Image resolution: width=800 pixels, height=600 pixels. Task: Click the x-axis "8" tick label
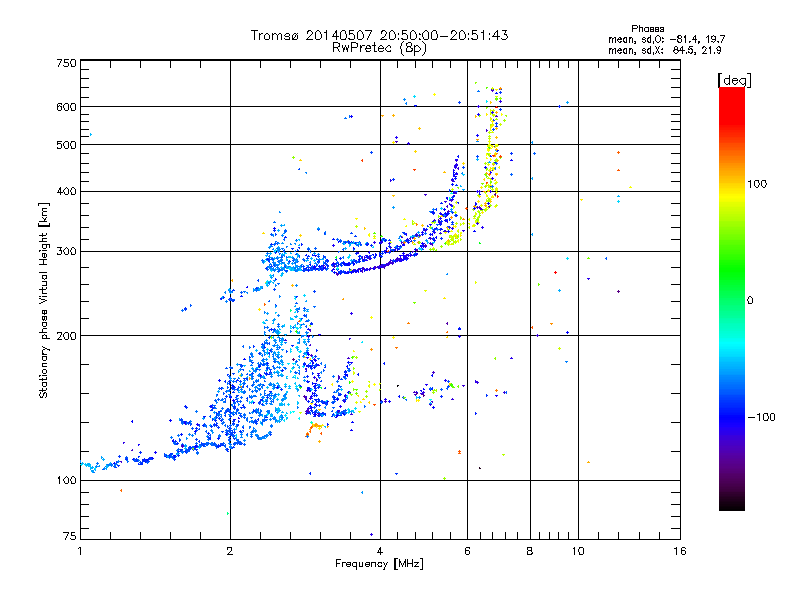[x=530, y=551]
